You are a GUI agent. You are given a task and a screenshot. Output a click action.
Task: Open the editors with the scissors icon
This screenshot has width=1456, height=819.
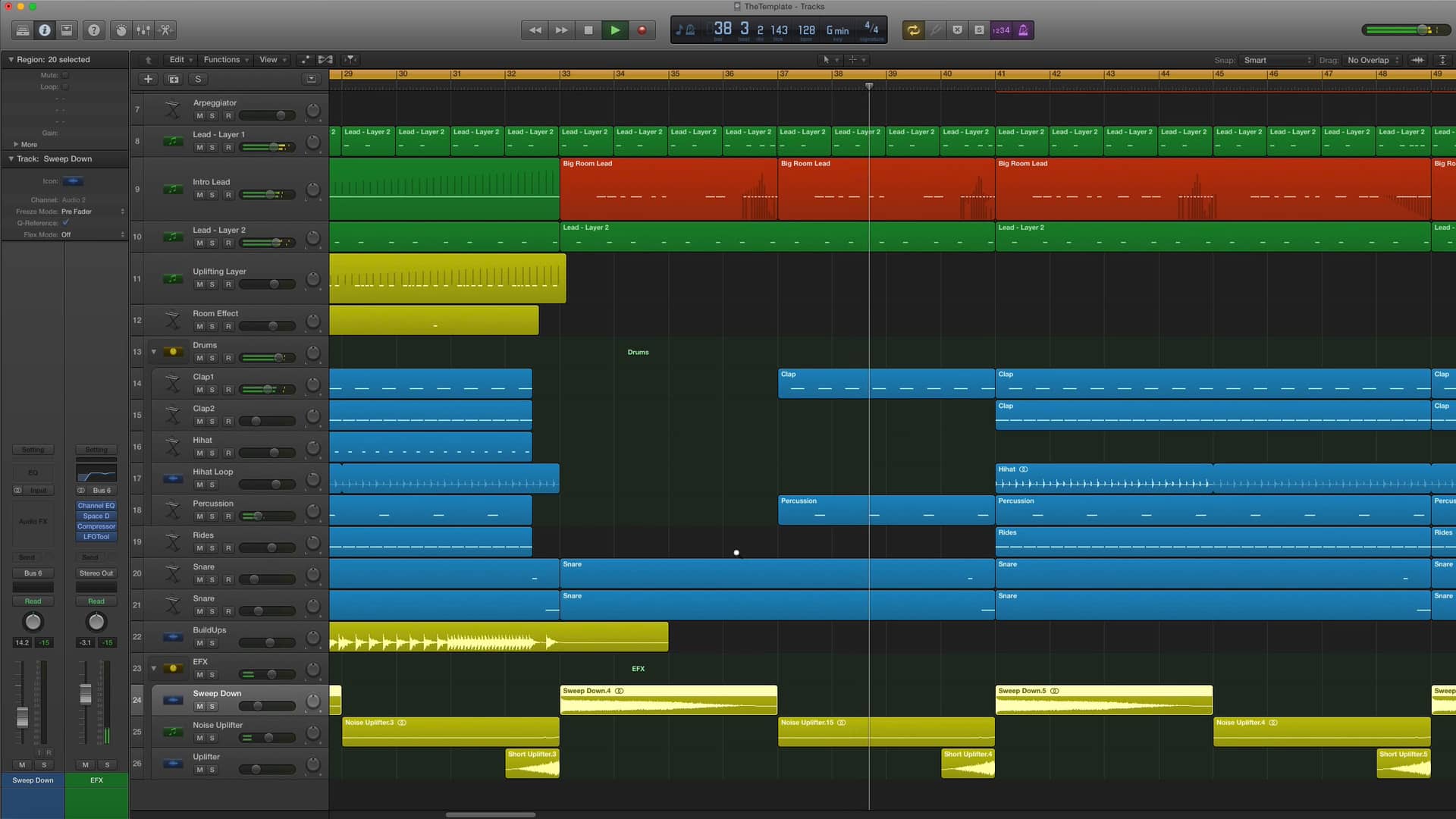[165, 30]
